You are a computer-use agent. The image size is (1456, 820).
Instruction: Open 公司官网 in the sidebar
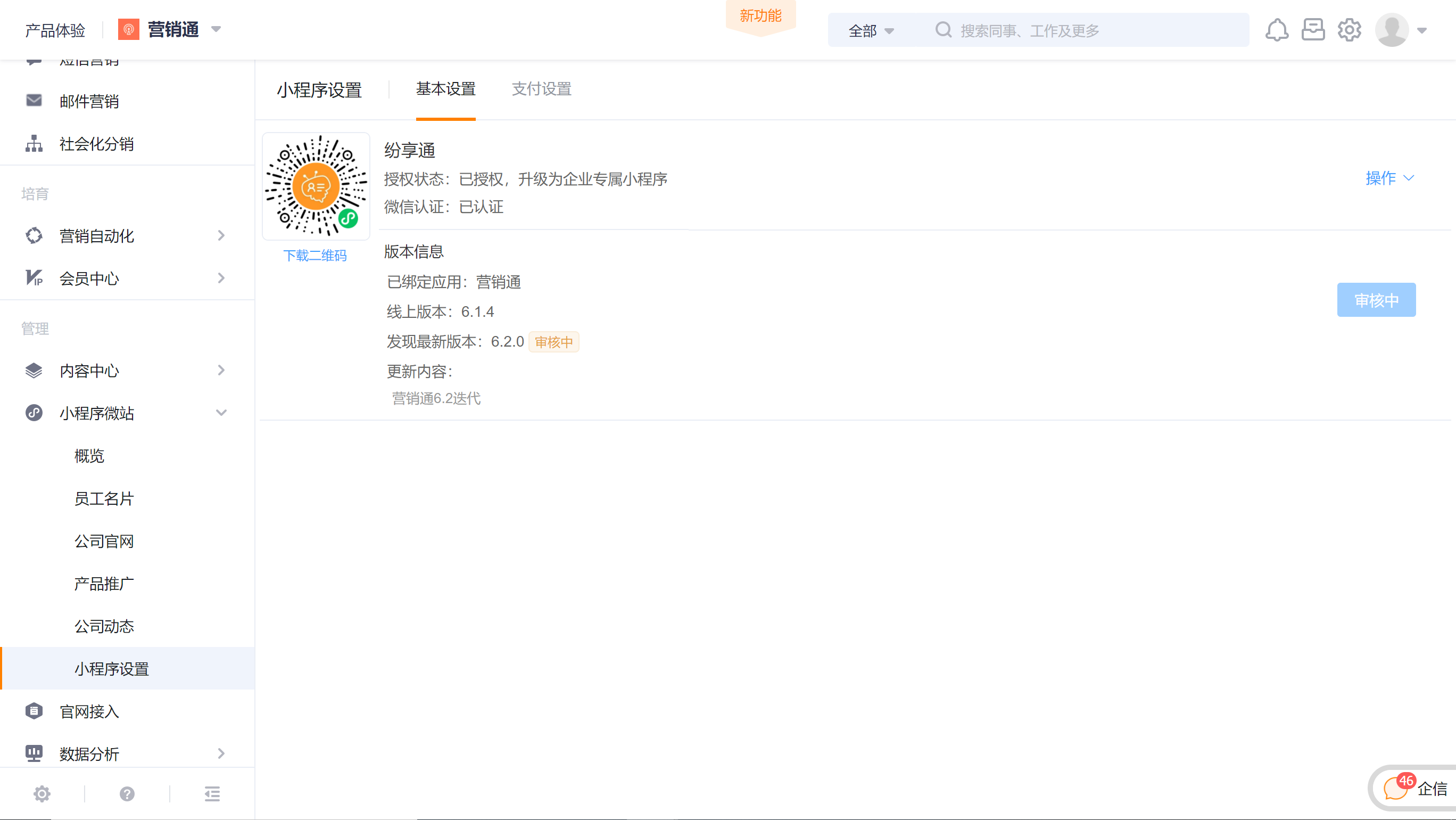point(104,541)
